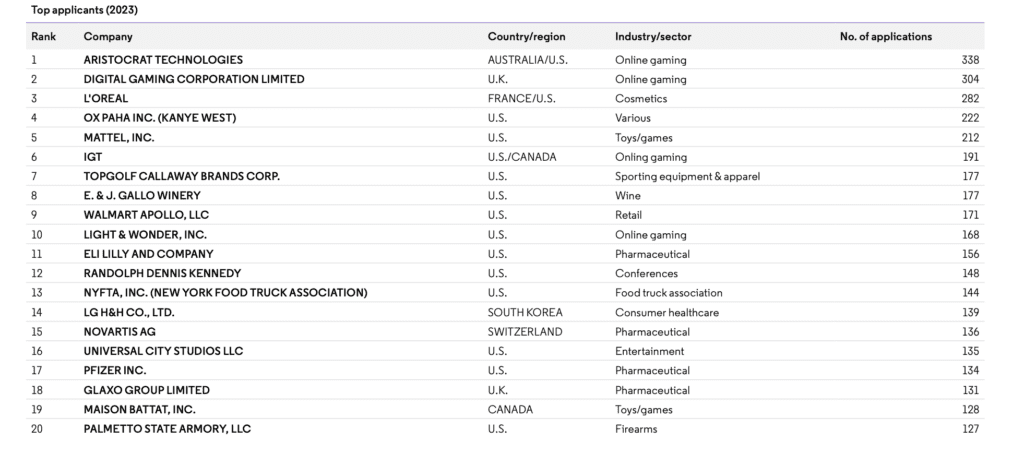Select the ARISTOCRAT TECHNOLOGIES company name
Image resolution: width=1024 pixels, height=453 pixels.
(x=163, y=60)
